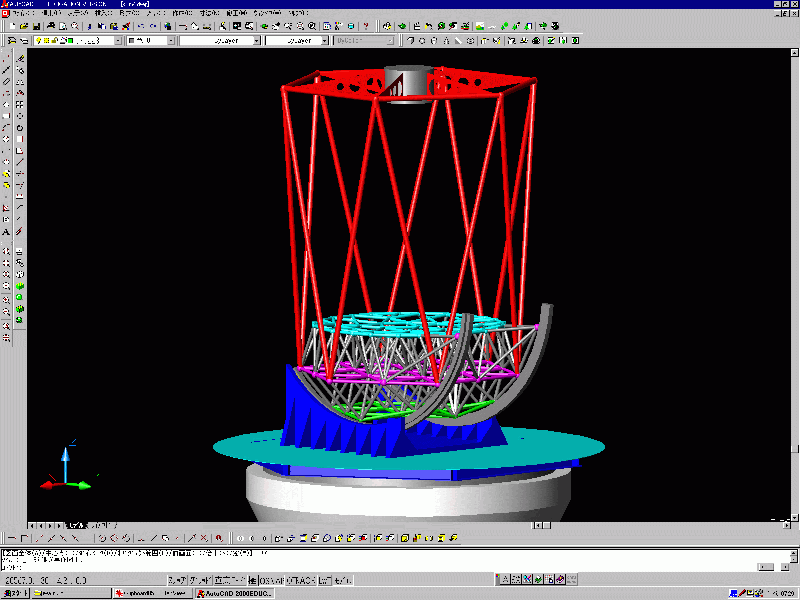Toggle GRID display in status bar
Viewport: 800px width, 600px height.
[x=201, y=580]
